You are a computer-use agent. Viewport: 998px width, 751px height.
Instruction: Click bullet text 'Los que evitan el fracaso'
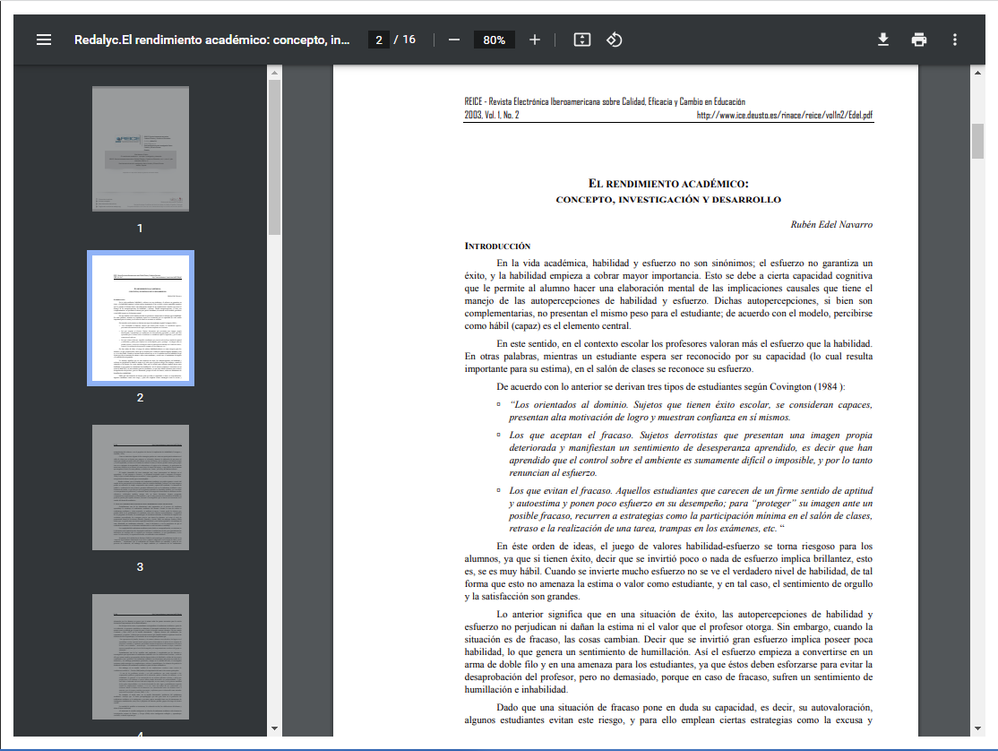[x=560, y=491]
